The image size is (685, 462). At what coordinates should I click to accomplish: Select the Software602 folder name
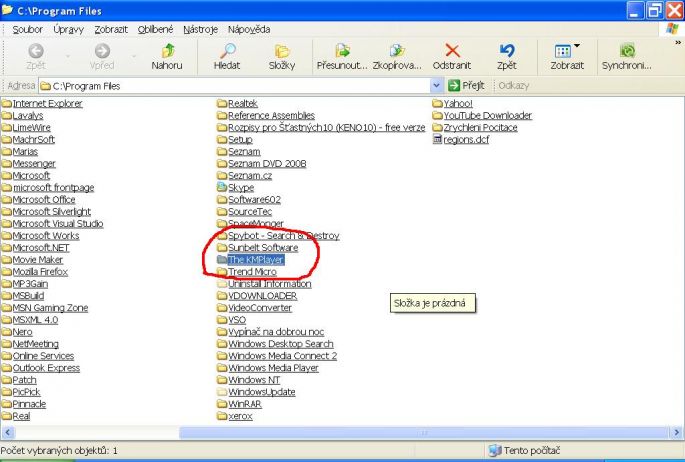pos(254,200)
